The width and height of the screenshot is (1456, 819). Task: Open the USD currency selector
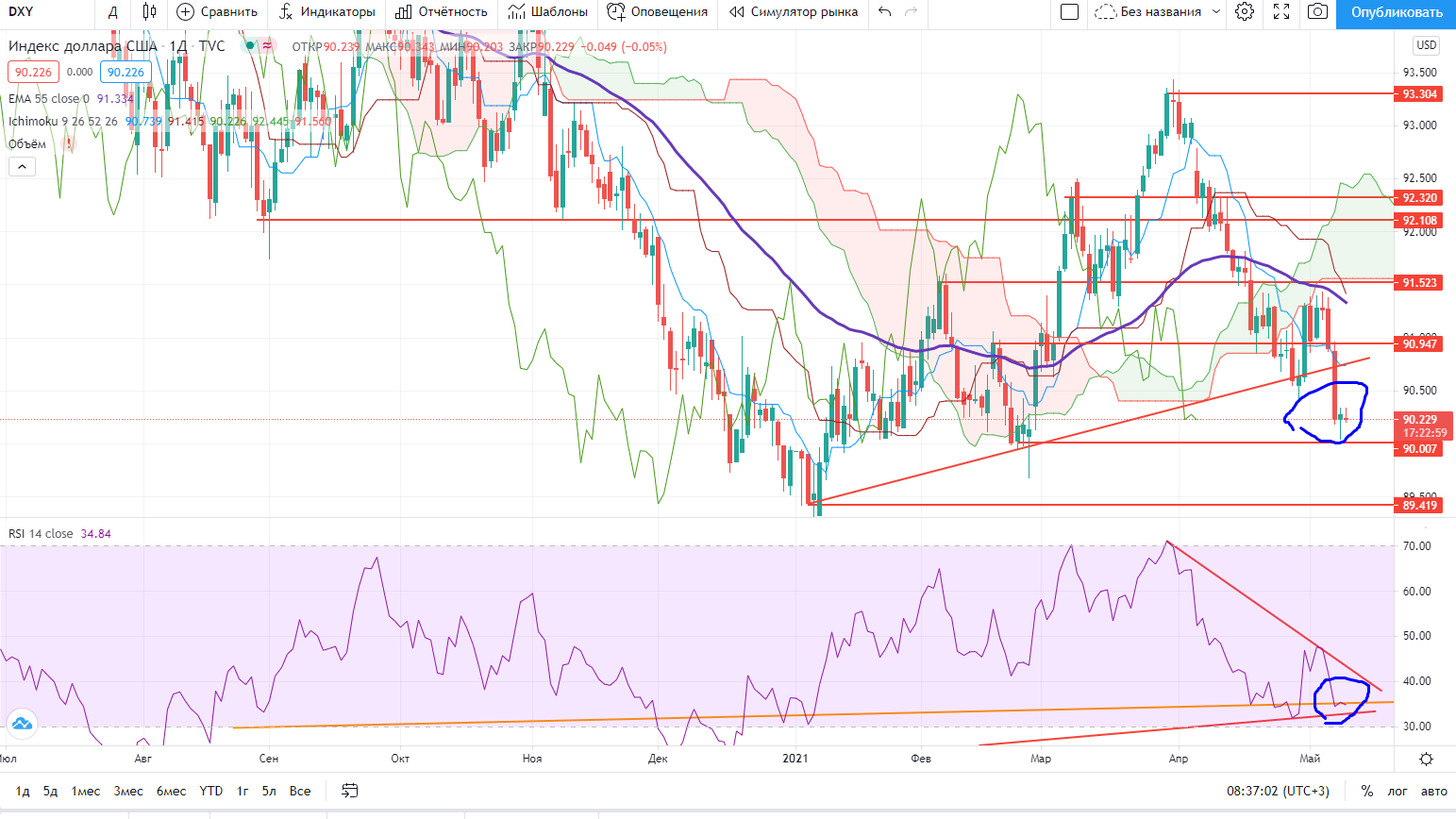(x=1426, y=45)
